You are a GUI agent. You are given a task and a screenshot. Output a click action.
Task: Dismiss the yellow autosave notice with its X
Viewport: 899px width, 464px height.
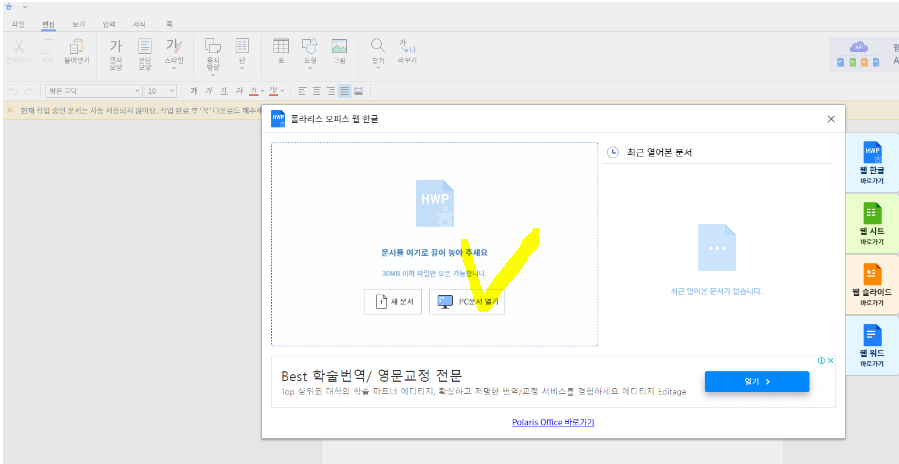10,110
